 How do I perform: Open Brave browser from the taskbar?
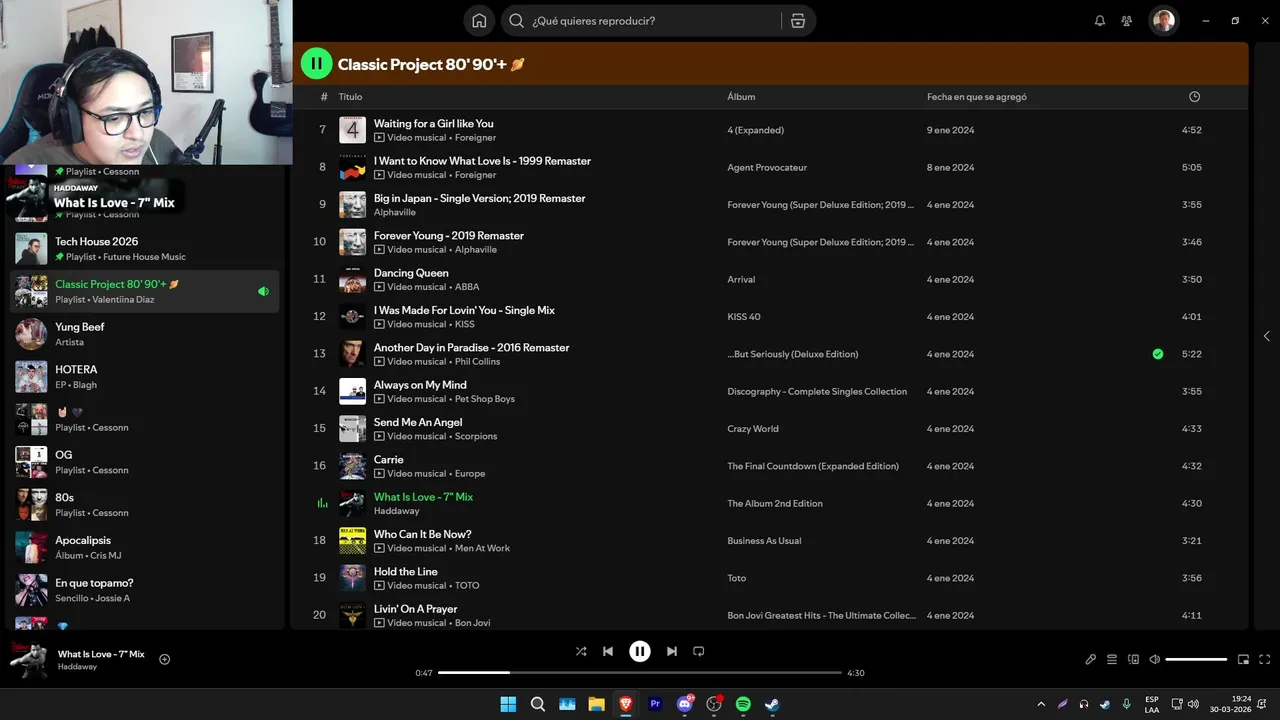coord(626,704)
